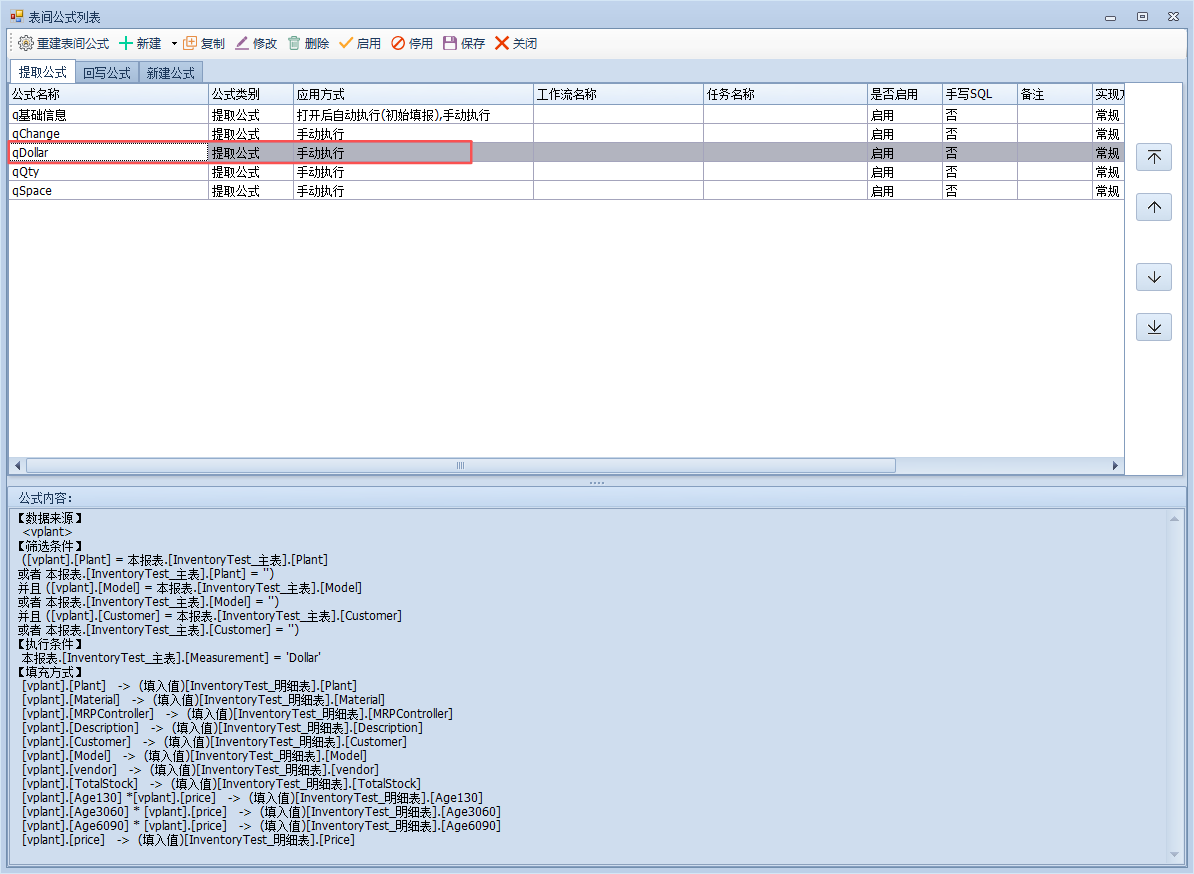The width and height of the screenshot is (1194, 874).
Task: Move formula to bottom with arrow button
Action: 1154,327
